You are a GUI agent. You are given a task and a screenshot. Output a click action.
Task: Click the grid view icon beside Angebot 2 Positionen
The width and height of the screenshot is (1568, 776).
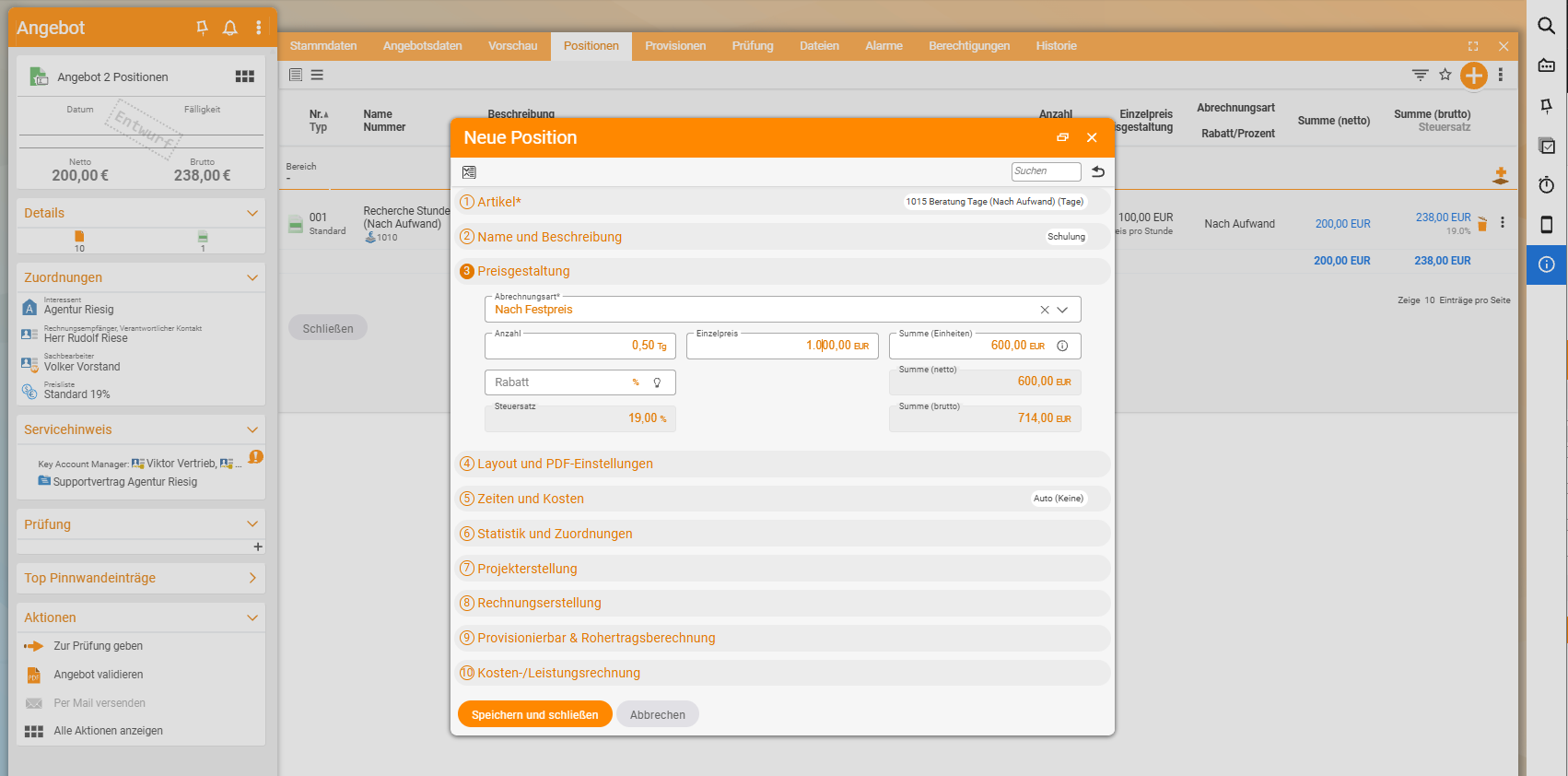[x=245, y=76]
